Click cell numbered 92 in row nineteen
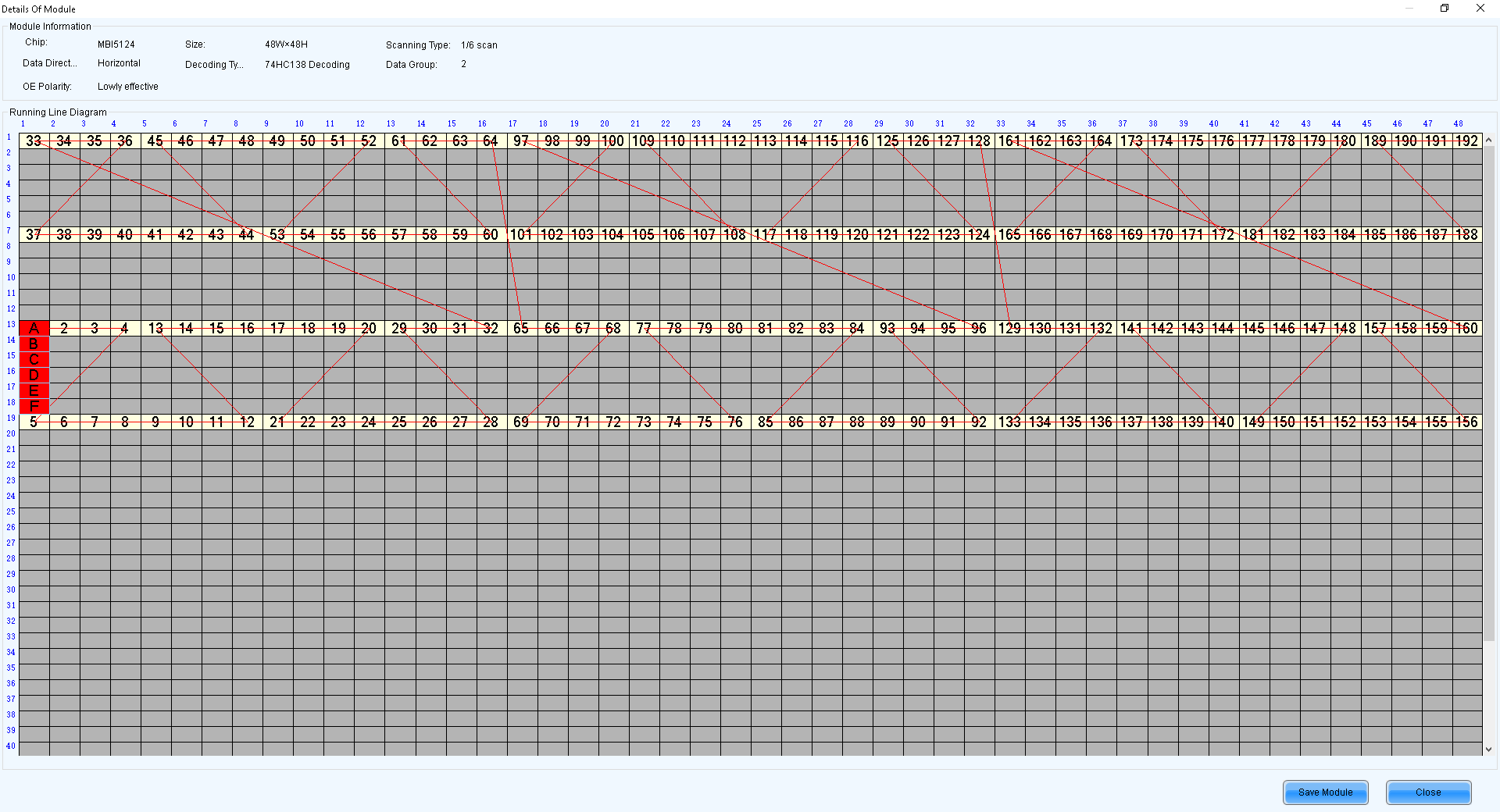The image size is (1500, 812). coord(980,422)
